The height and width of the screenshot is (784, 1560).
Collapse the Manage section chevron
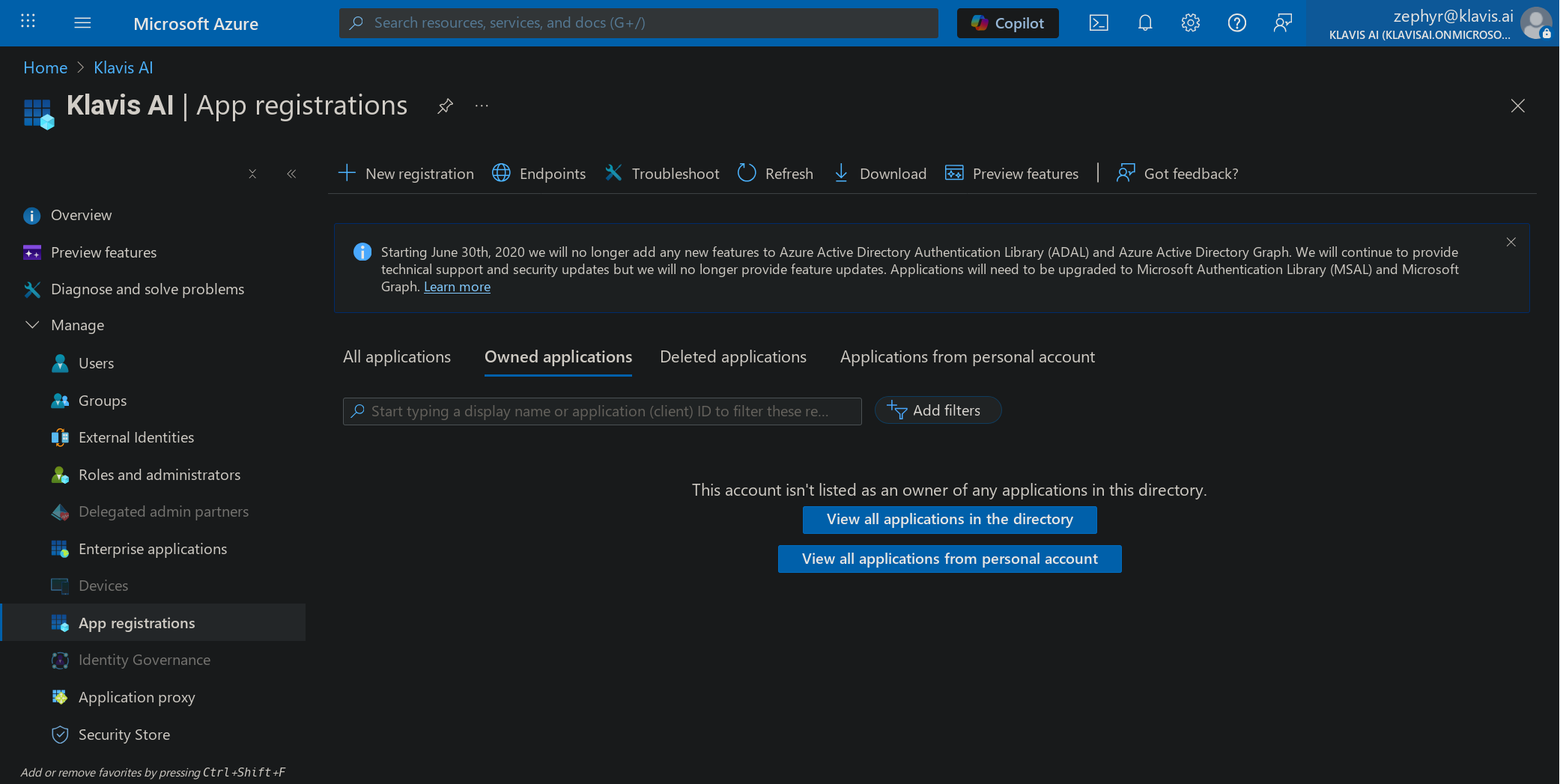coord(32,324)
